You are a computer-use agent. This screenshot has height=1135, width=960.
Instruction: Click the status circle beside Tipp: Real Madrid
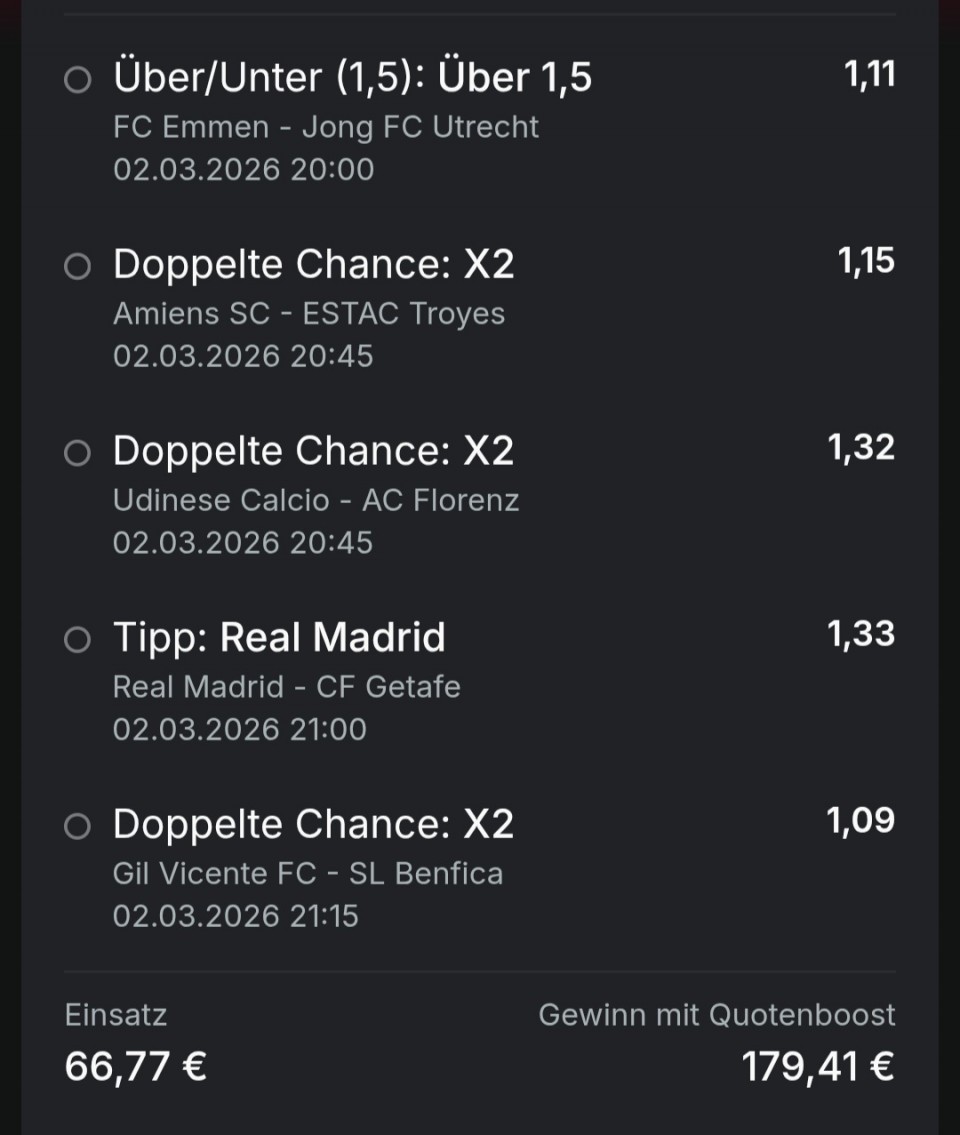pos(77,640)
